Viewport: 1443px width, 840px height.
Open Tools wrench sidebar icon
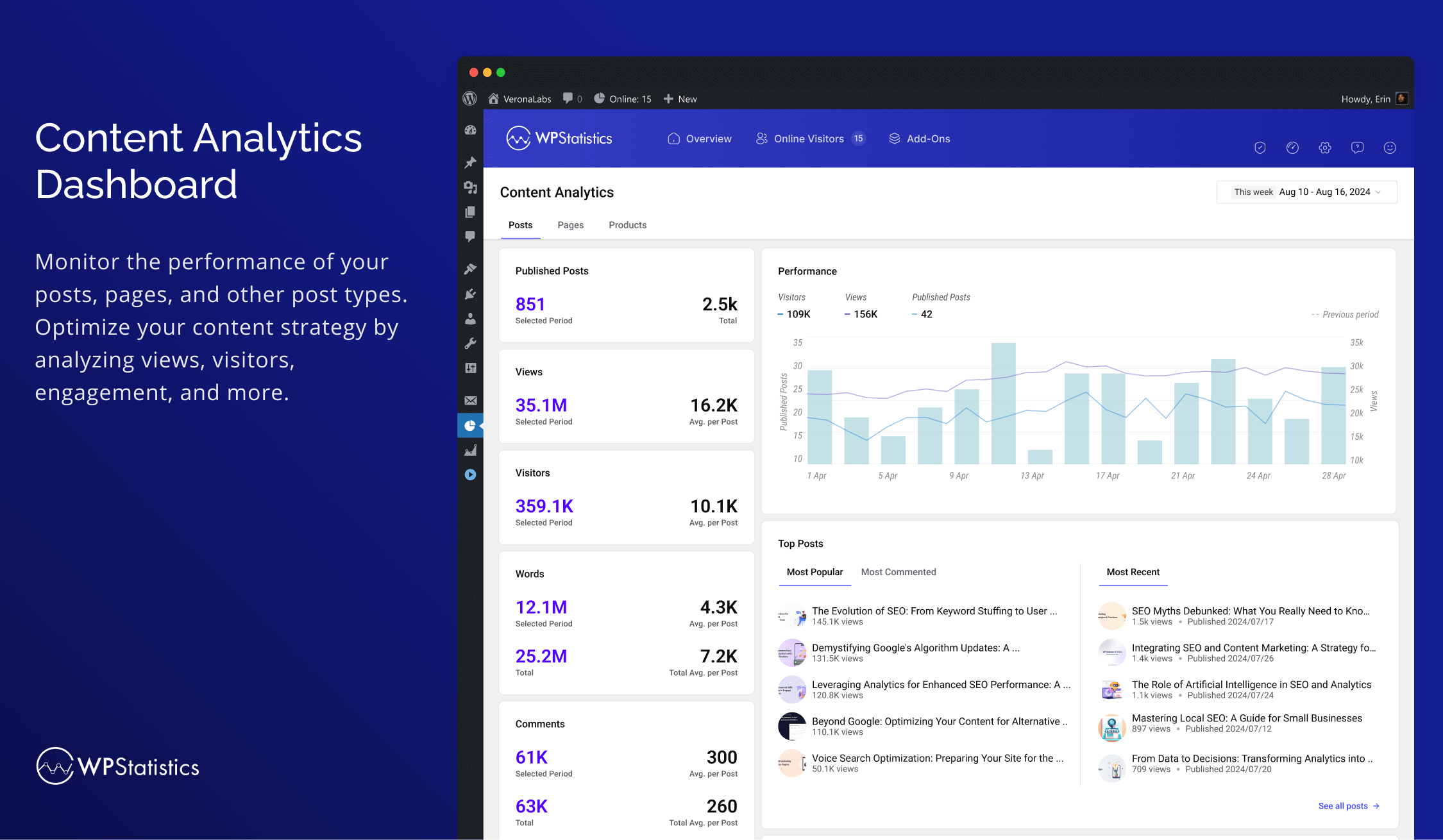pyautogui.click(x=470, y=343)
